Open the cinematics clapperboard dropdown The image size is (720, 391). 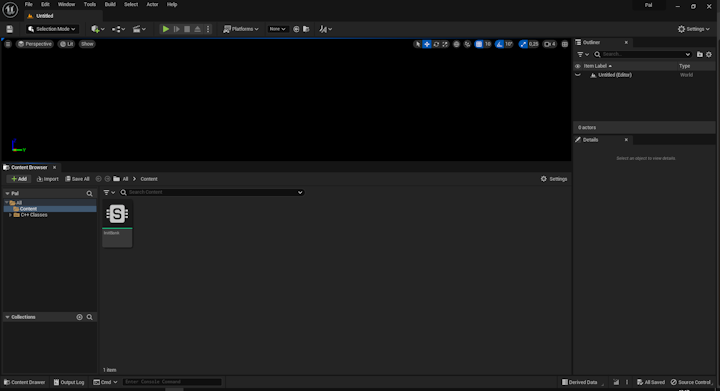[x=139, y=29]
